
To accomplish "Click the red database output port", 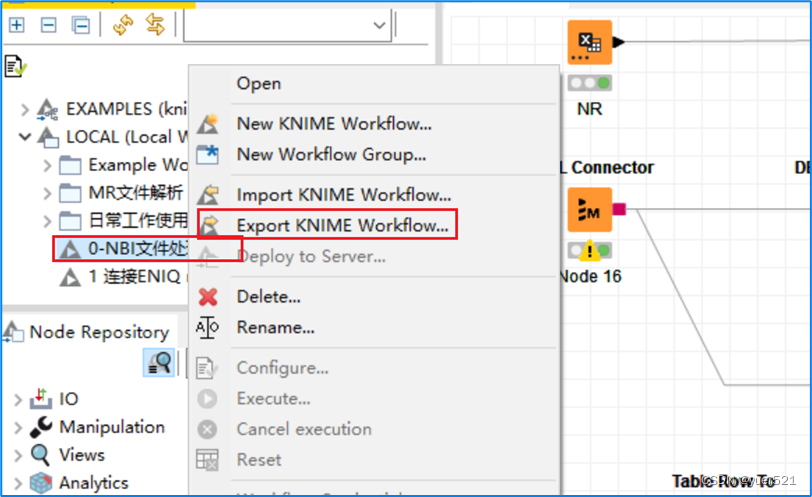I will [x=619, y=209].
